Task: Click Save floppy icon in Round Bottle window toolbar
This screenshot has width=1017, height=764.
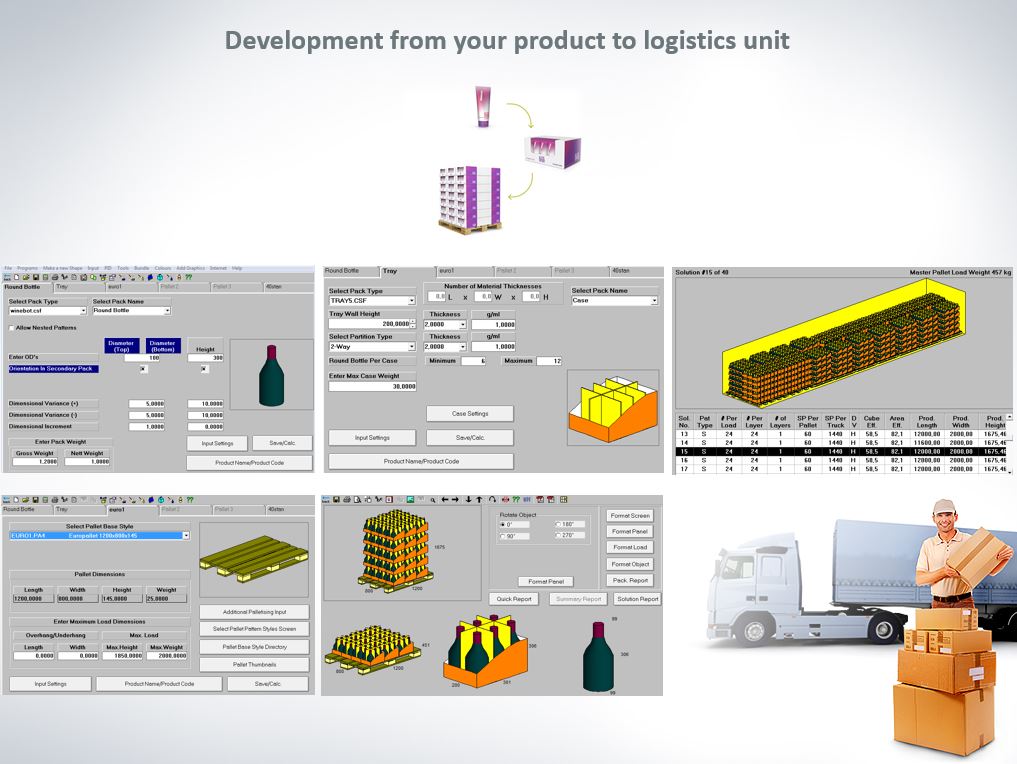Action: pyautogui.click(x=36, y=277)
